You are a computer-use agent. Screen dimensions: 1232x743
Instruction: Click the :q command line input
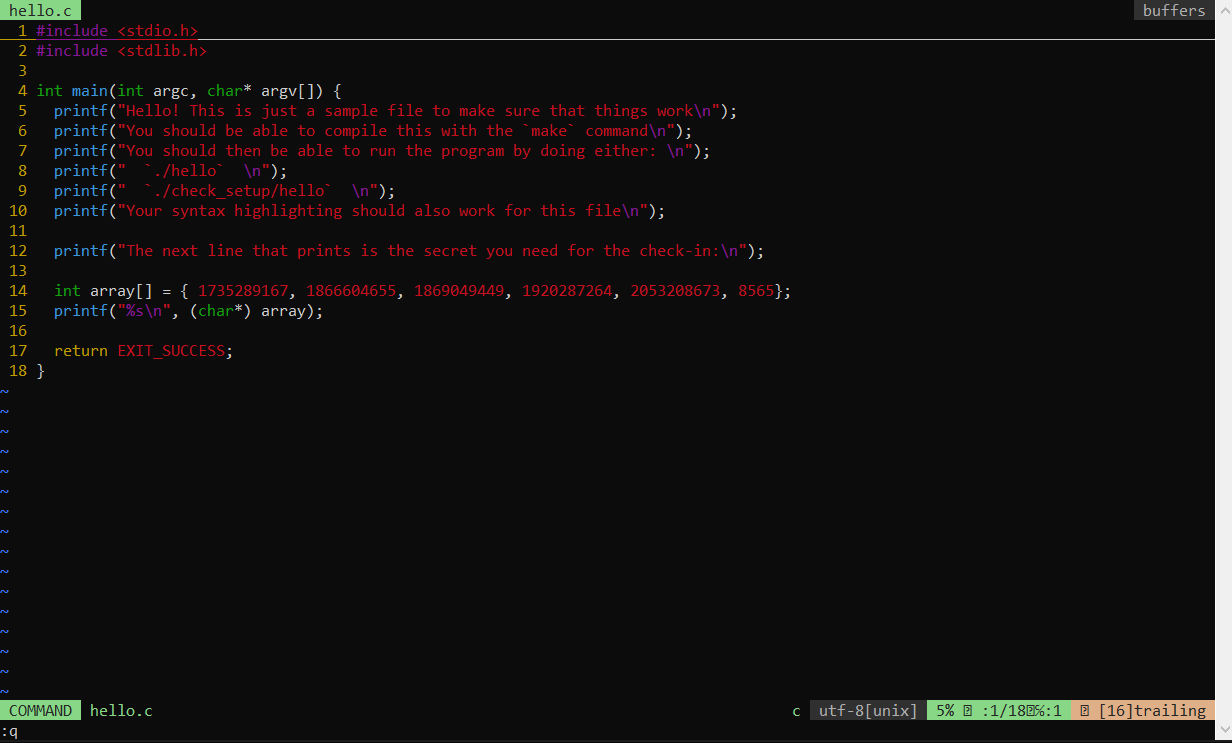click(x=9, y=731)
